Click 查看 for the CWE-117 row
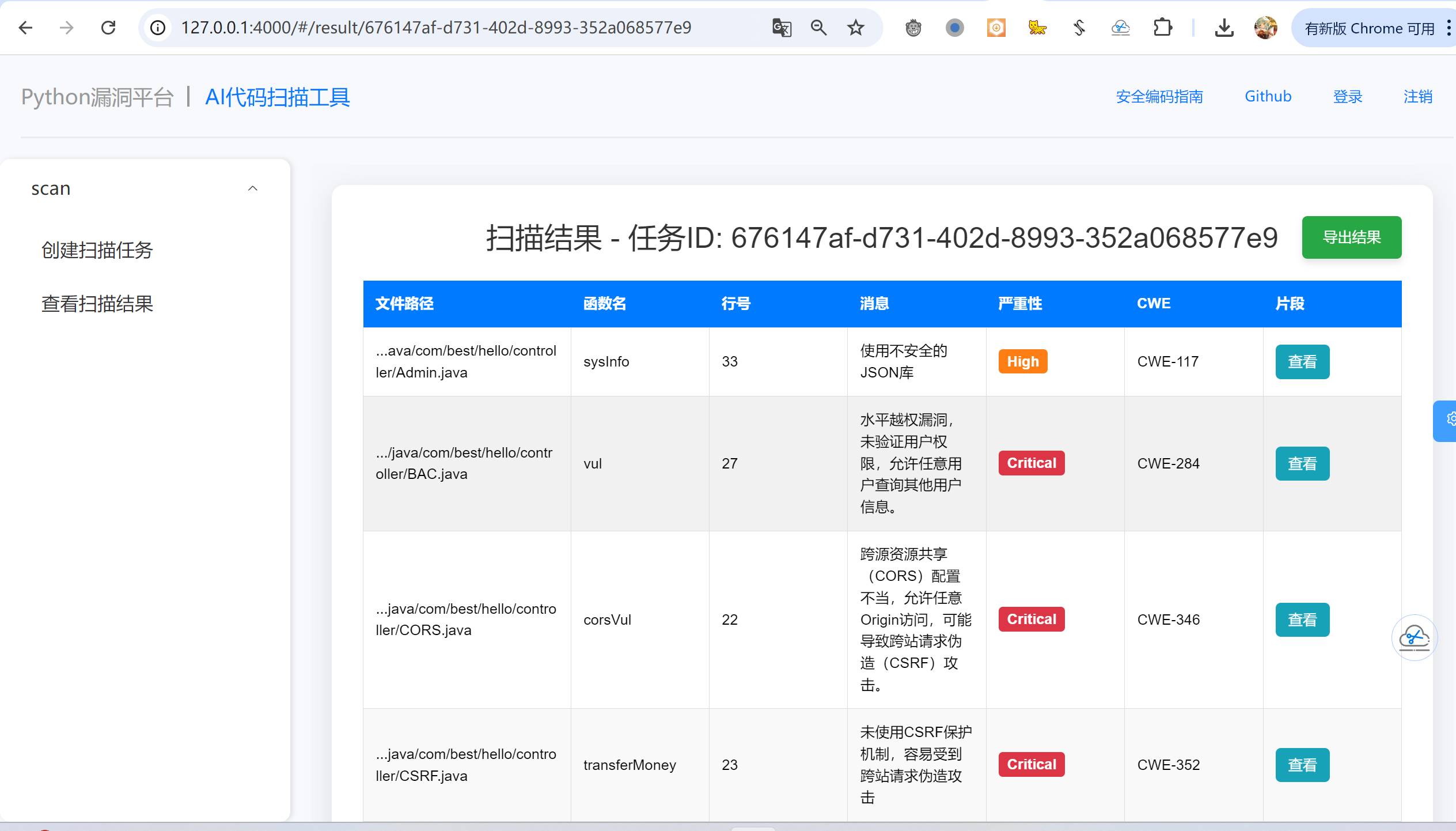The width and height of the screenshot is (1456, 831). [x=1302, y=362]
